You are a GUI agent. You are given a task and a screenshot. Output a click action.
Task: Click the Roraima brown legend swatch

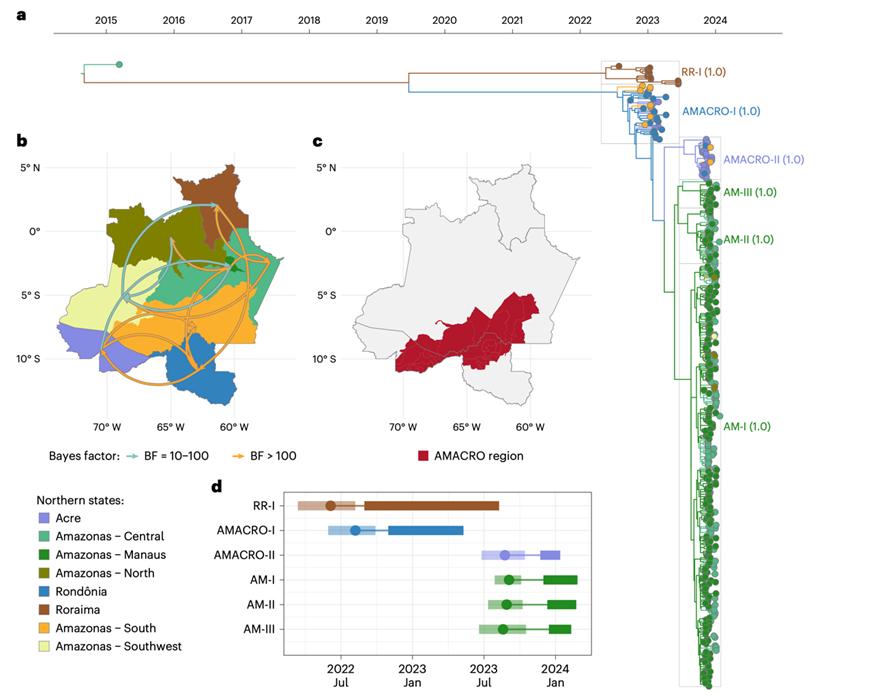coord(43,609)
